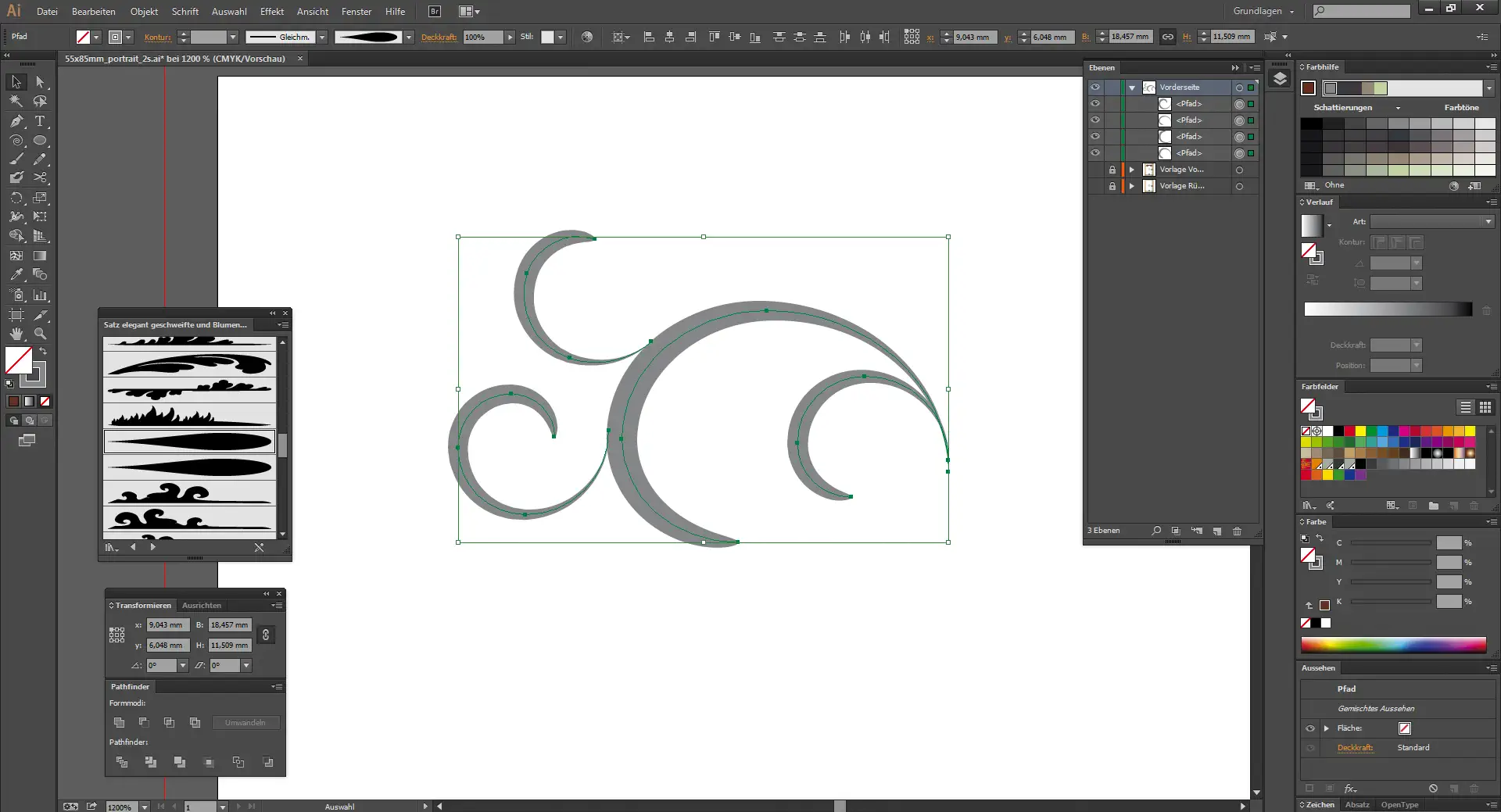Click the Kontur label in control bar
Screen dimensions: 1501x812
157,38
